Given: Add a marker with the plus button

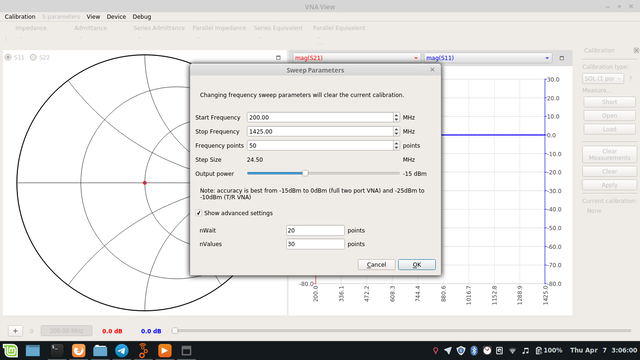Looking at the screenshot, I should 15,331.
